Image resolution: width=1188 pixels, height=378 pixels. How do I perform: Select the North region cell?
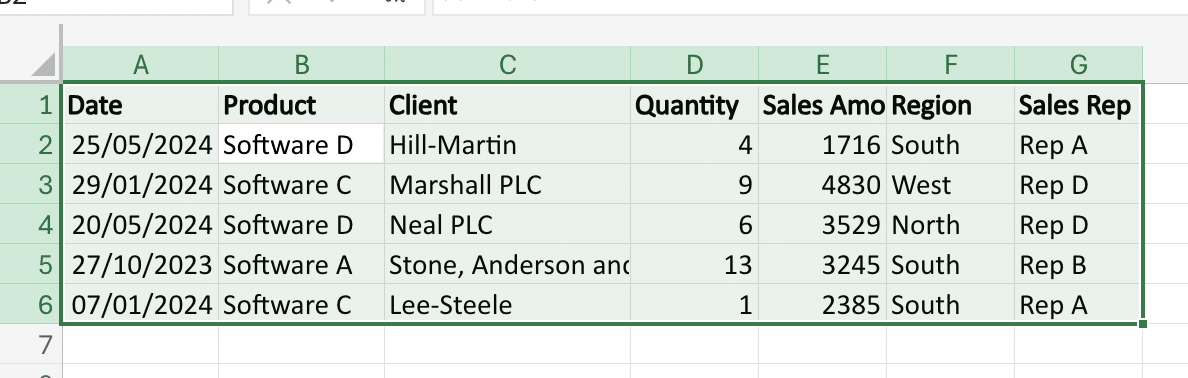click(950, 225)
